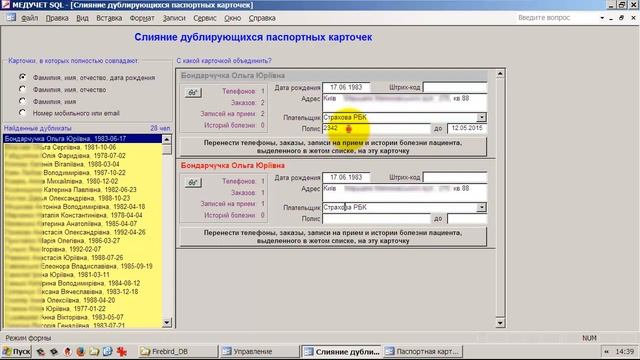Launch the red asterisk quick launch icon
The height and width of the screenshot is (360, 640).
point(122,351)
